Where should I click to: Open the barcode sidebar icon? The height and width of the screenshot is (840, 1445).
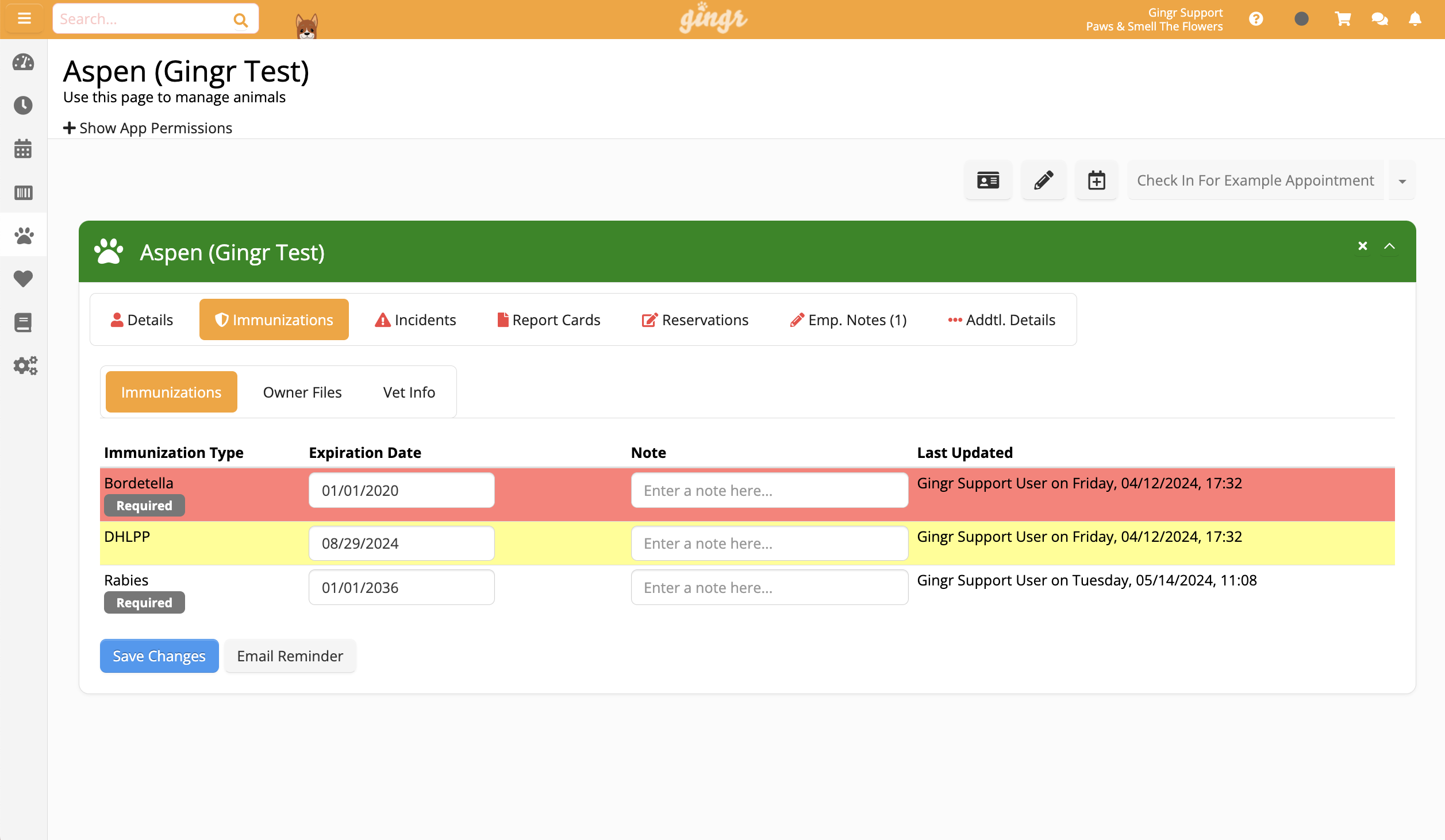(24, 192)
